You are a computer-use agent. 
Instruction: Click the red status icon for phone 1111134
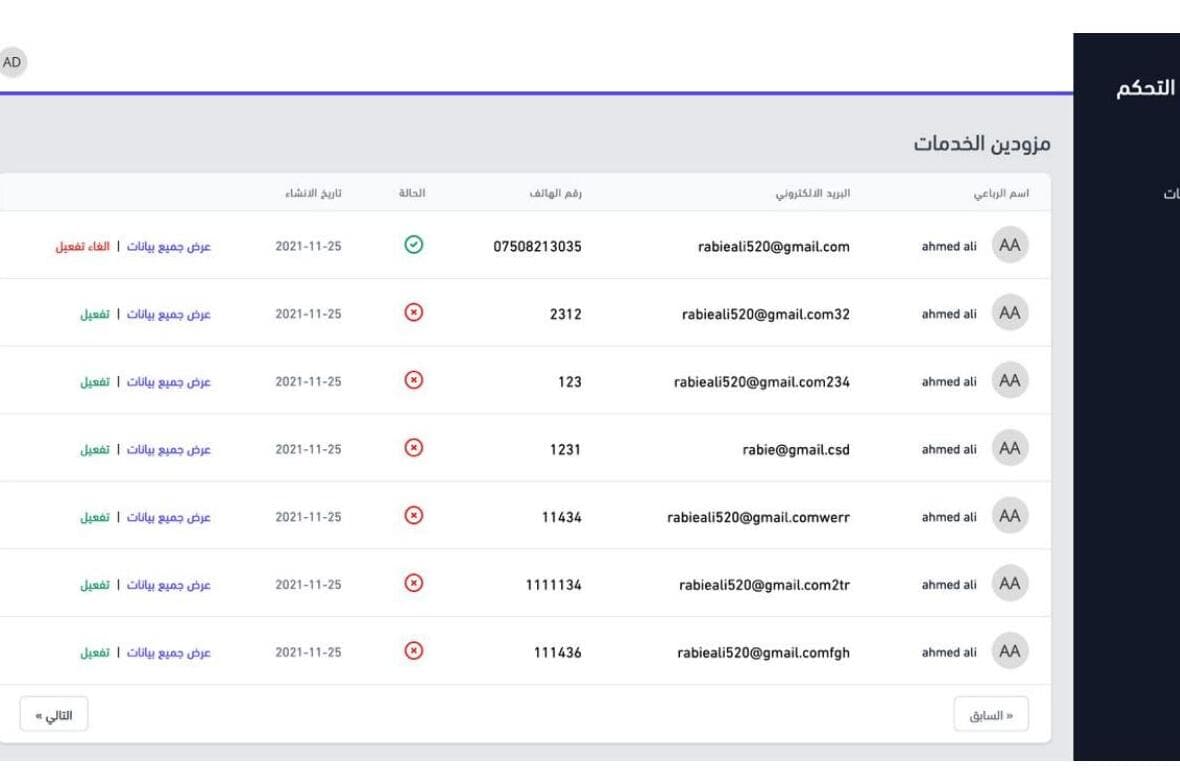coord(413,583)
